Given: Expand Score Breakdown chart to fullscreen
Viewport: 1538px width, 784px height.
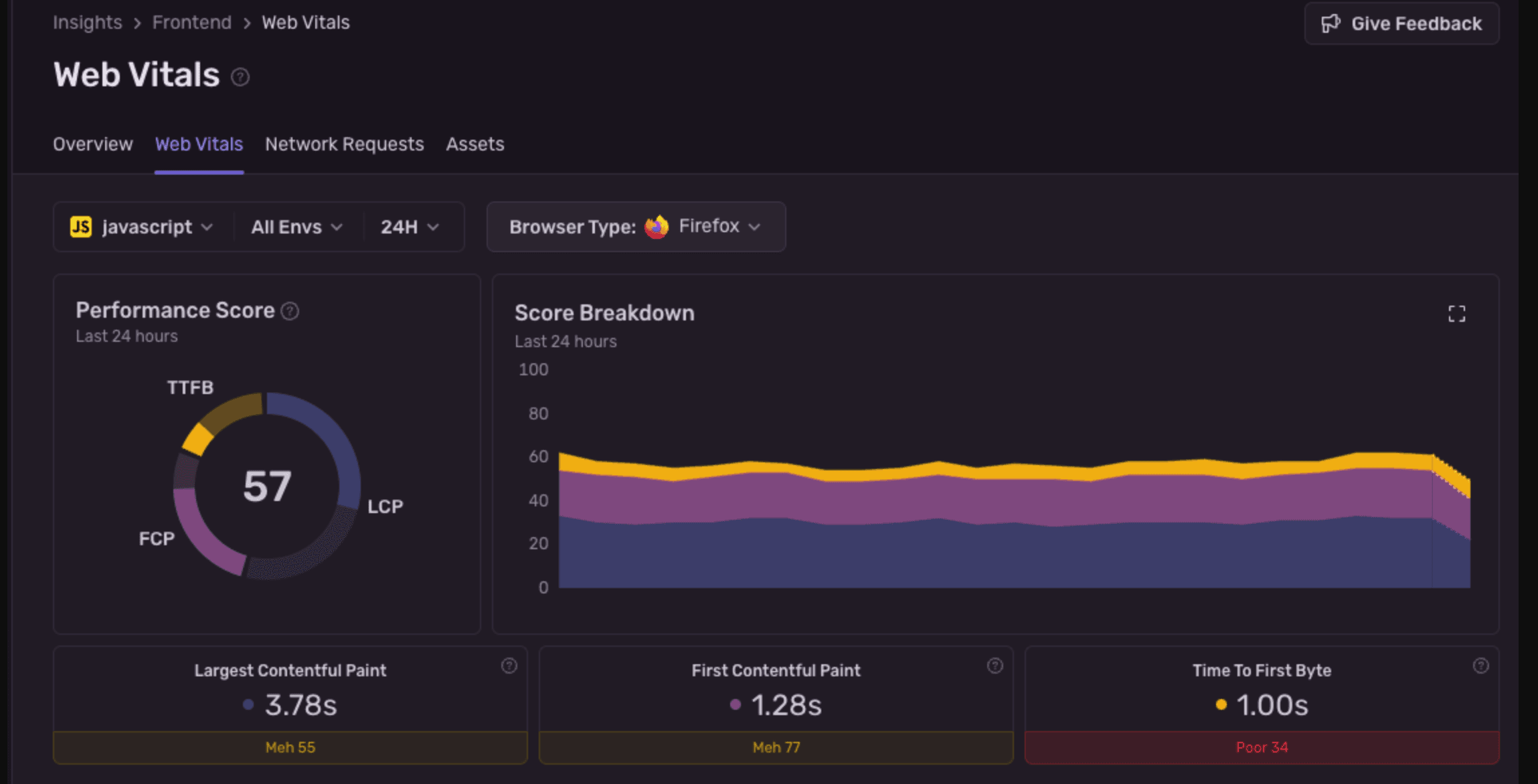Looking at the screenshot, I should [x=1457, y=314].
